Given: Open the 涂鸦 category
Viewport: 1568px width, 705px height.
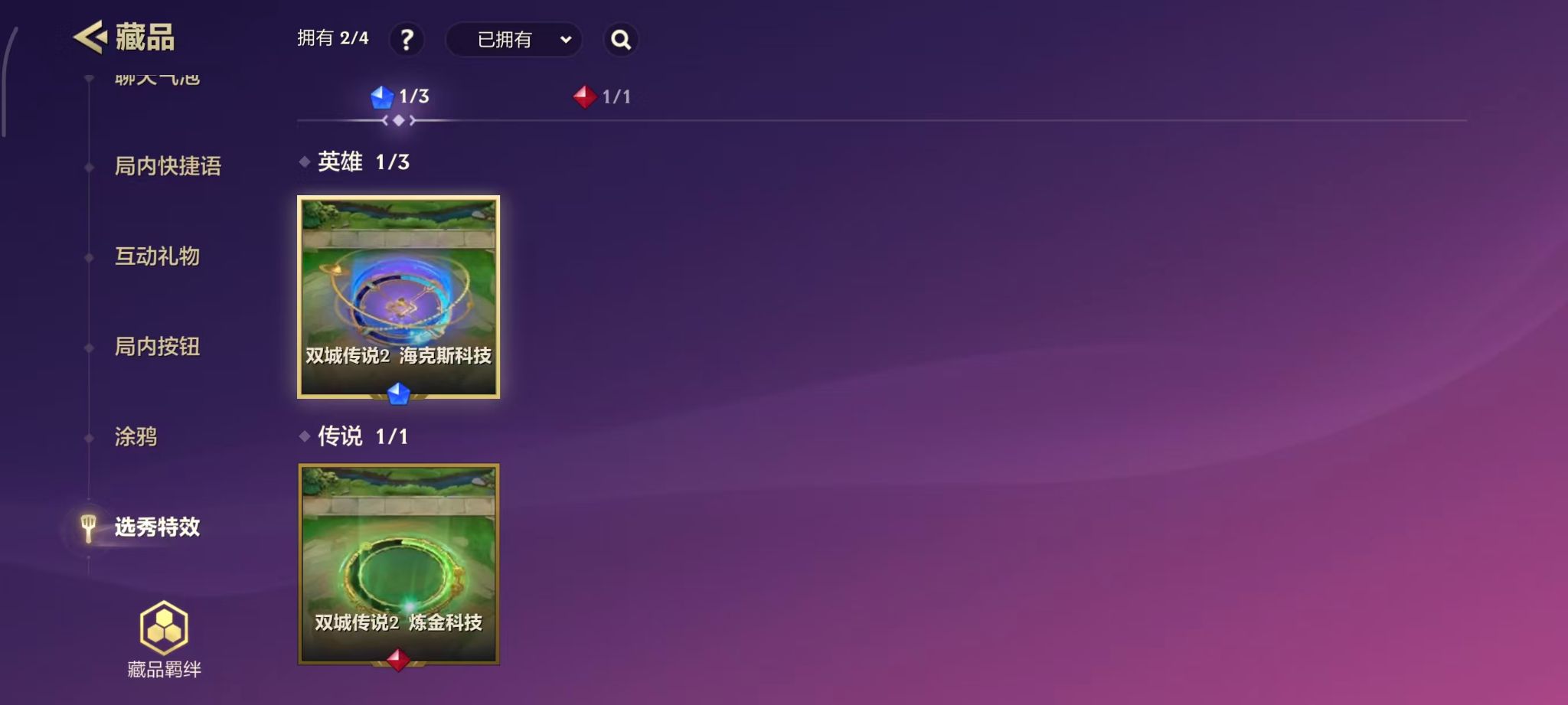Looking at the screenshot, I should [x=136, y=437].
